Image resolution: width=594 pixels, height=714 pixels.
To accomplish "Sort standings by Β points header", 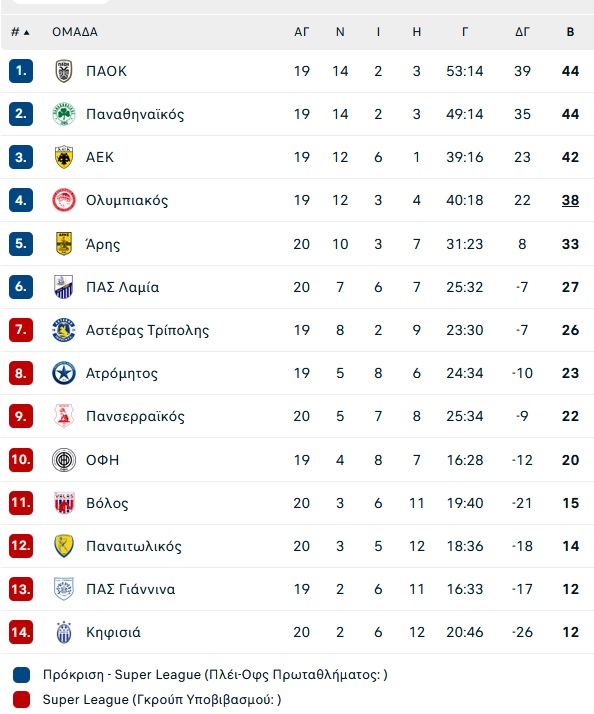I will (570, 32).
